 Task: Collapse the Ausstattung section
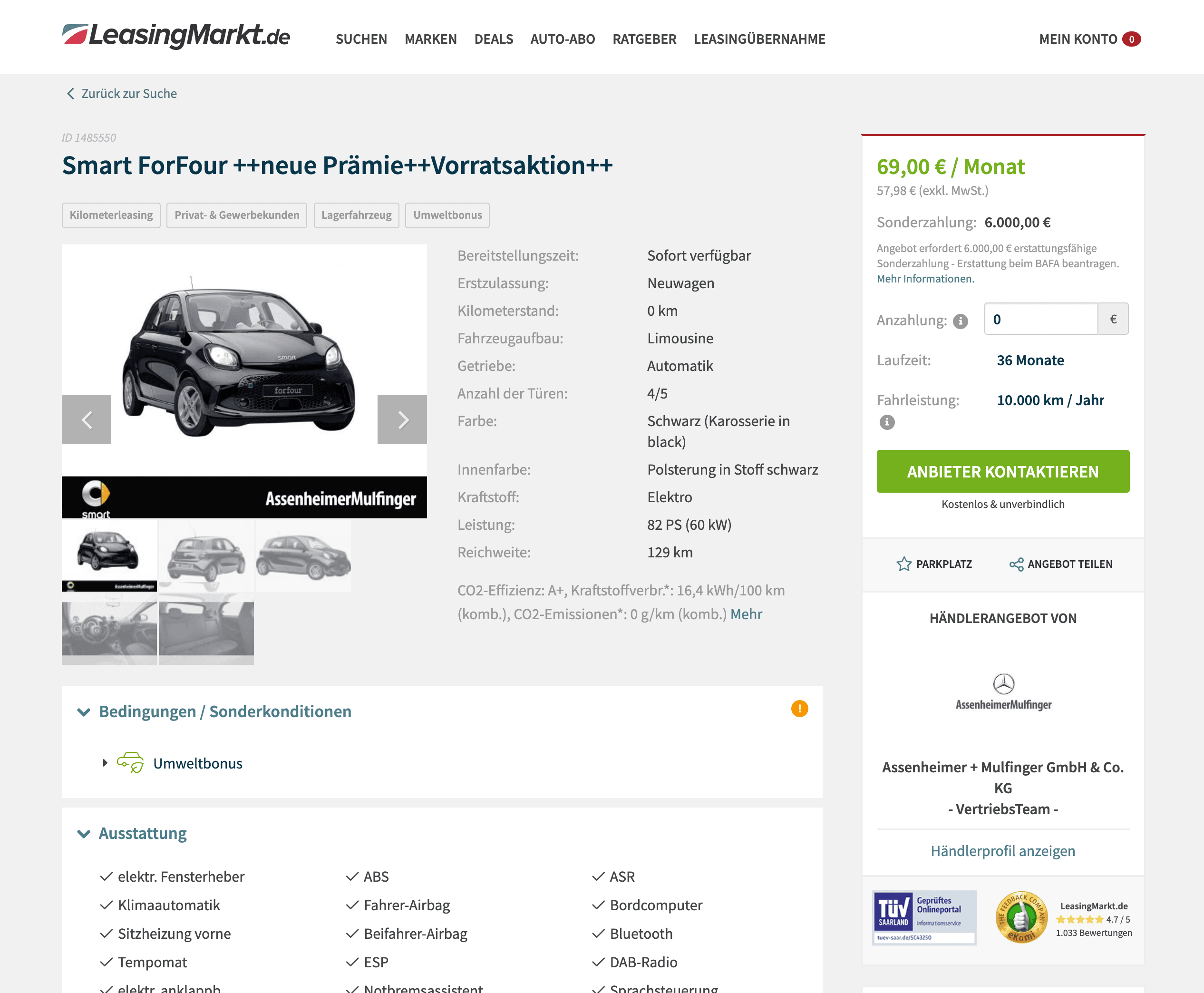coord(84,833)
